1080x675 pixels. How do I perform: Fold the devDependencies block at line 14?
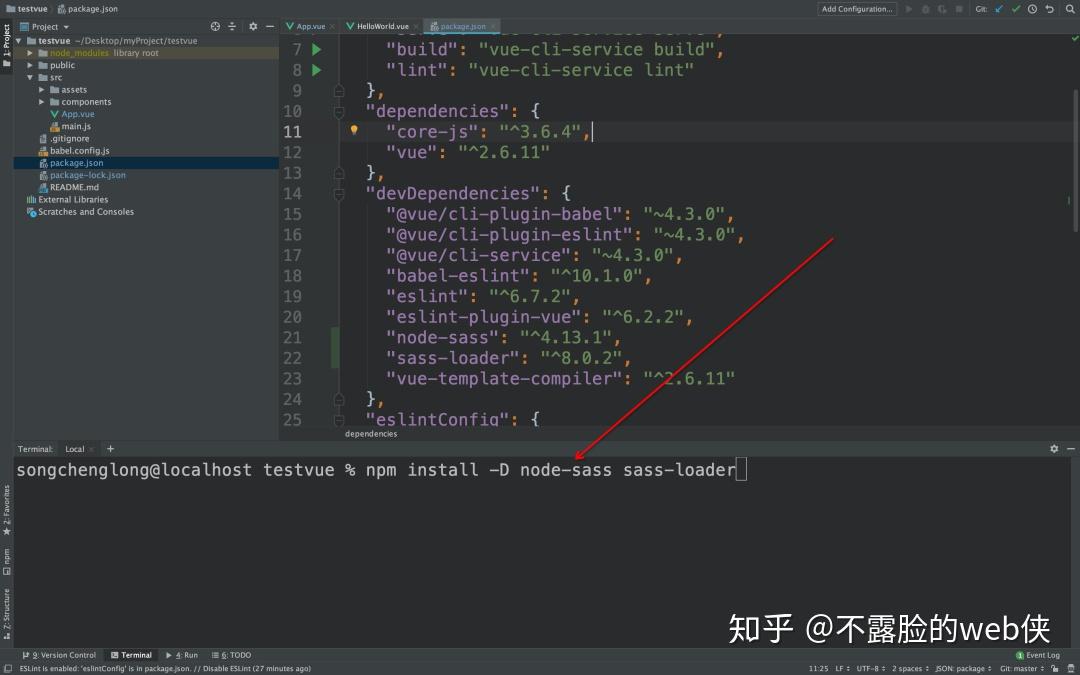click(339, 194)
